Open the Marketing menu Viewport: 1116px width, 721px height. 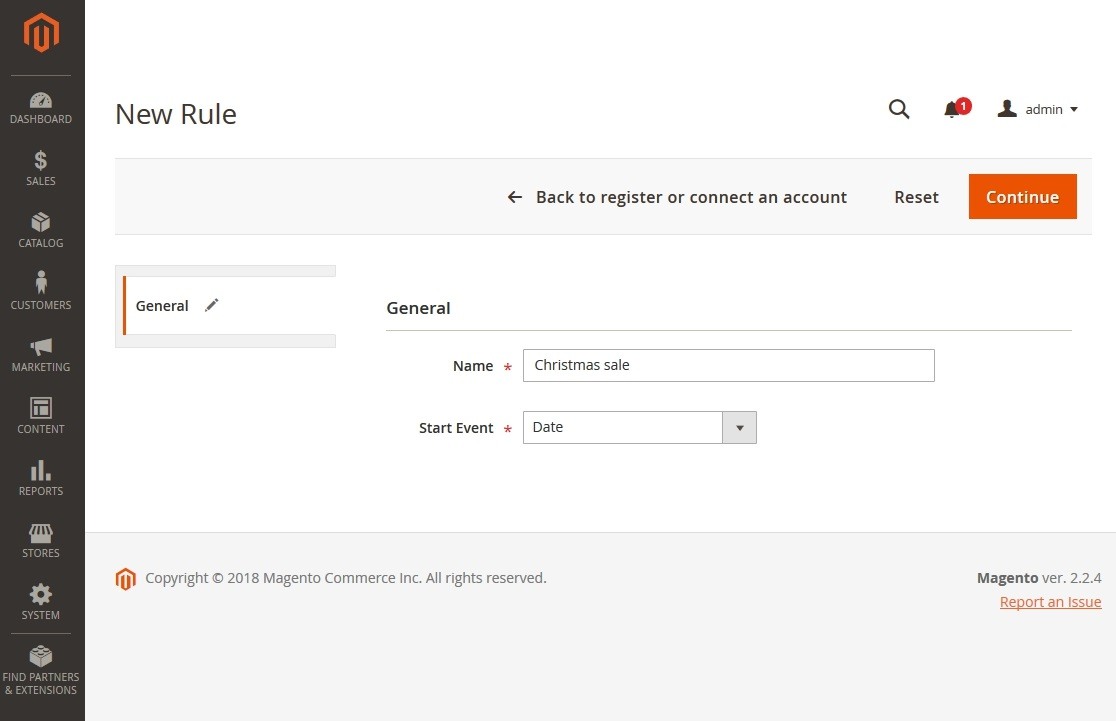pos(41,354)
